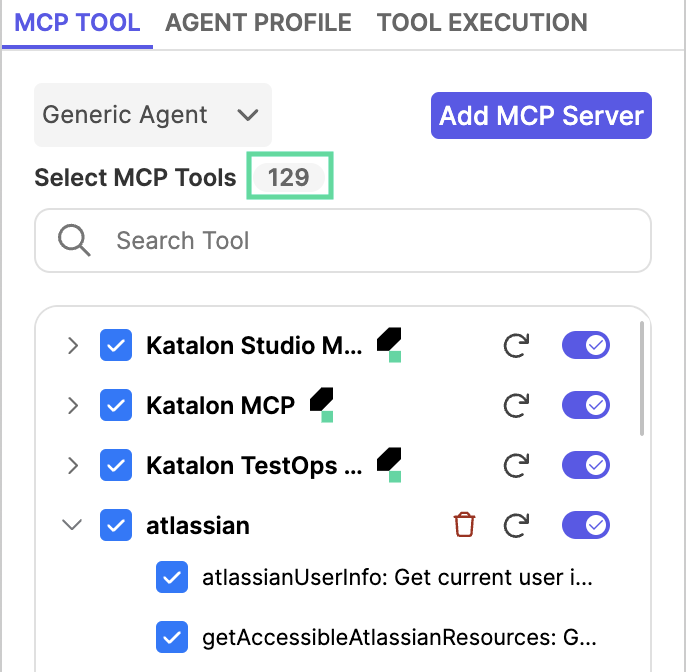Select the getAccessibleAtlassianResources tool text
The height and width of the screenshot is (672, 686).
tap(399, 637)
